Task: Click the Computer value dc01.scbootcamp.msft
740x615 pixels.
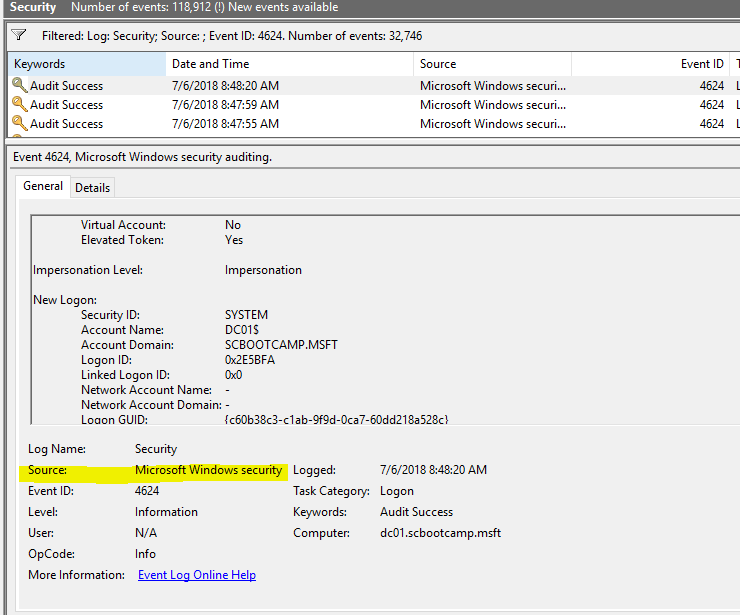Action: tap(440, 533)
